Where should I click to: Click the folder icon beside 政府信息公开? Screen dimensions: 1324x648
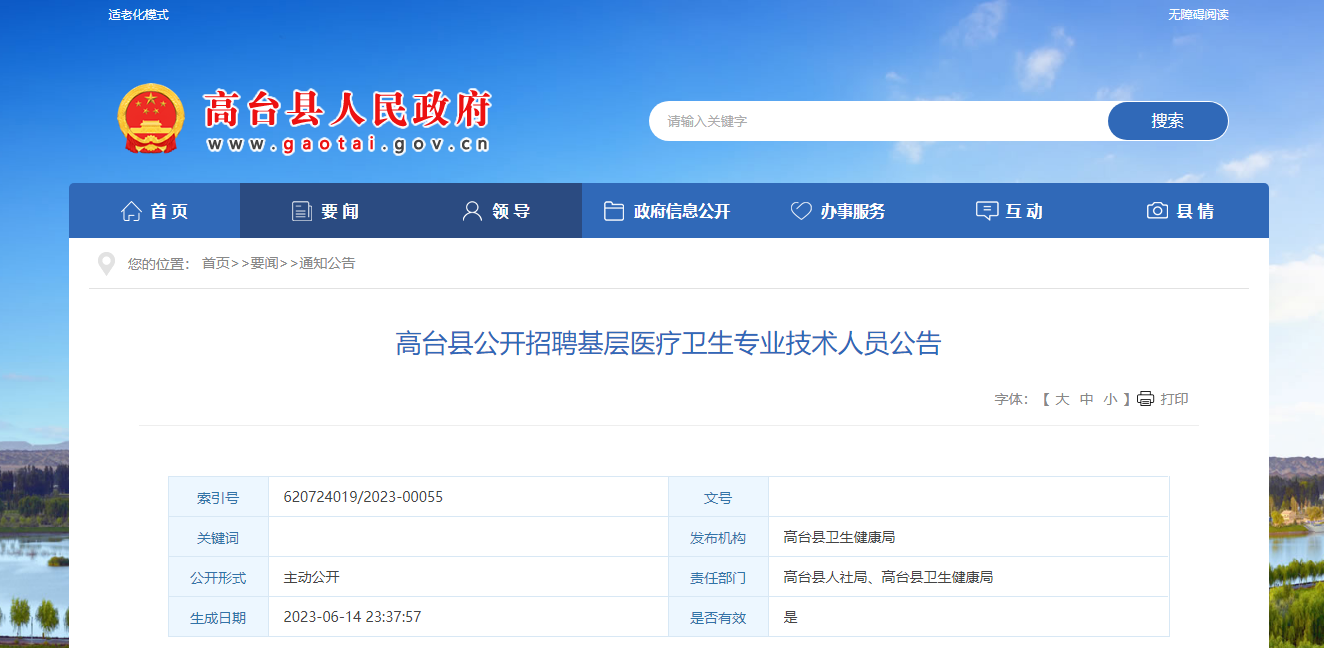614,211
